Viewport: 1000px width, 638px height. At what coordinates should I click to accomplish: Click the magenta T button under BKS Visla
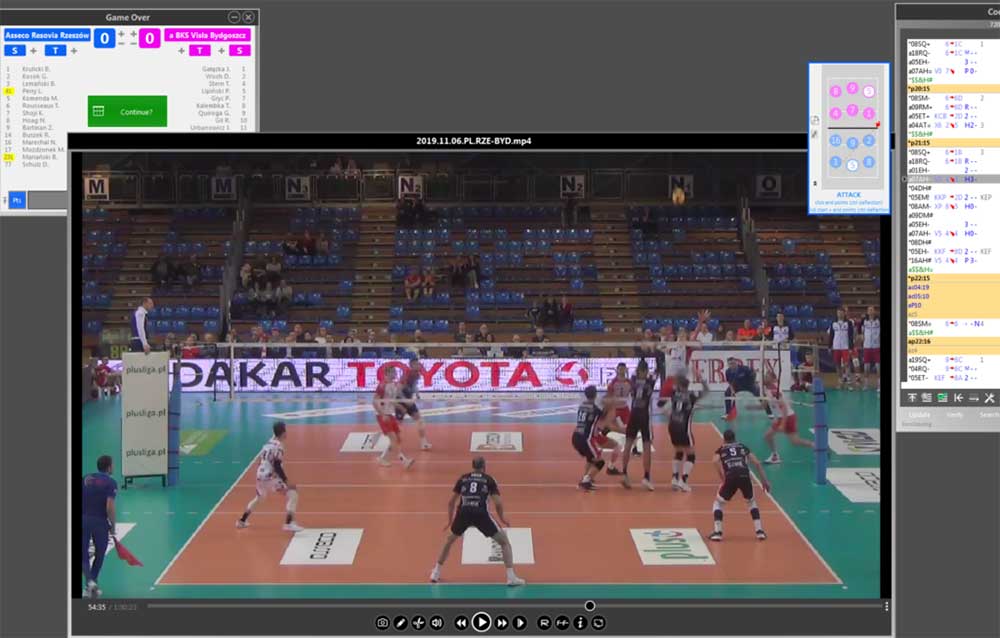tap(201, 50)
